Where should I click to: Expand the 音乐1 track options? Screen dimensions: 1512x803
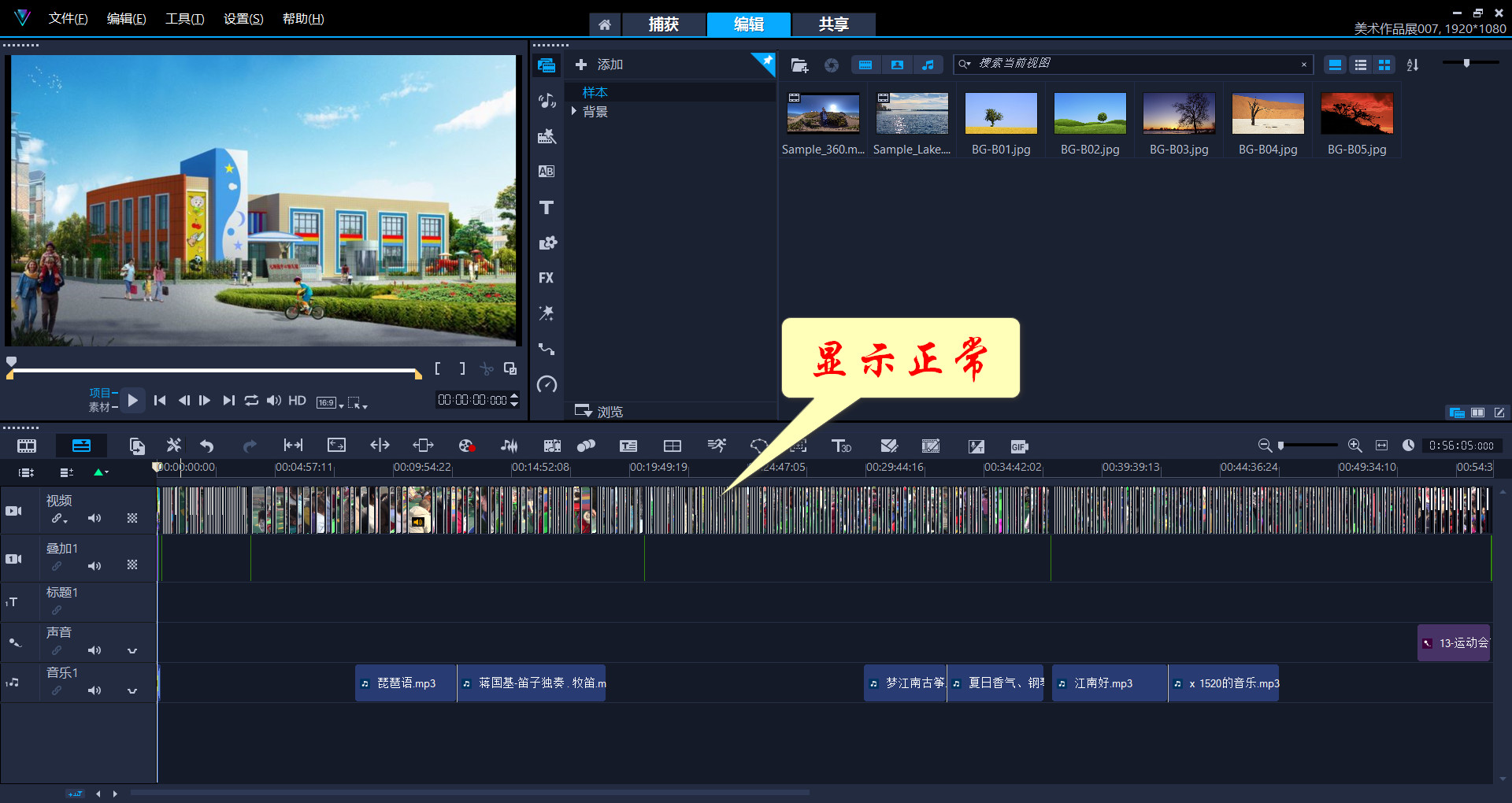[132, 691]
